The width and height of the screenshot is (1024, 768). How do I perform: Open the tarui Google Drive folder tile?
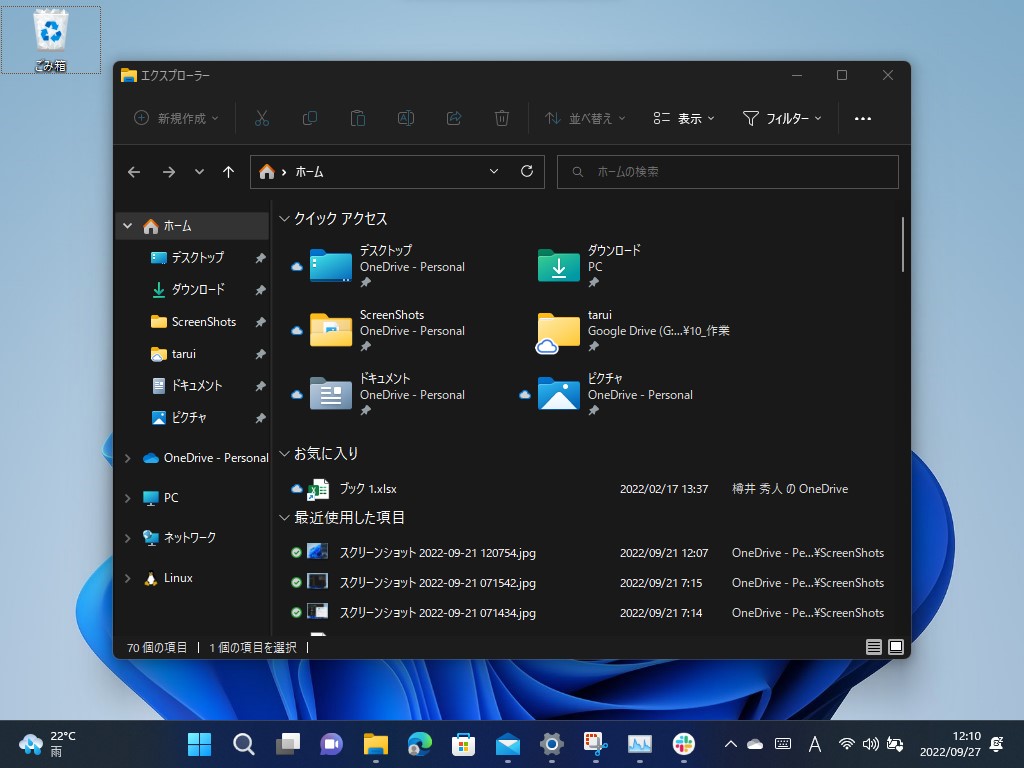coord(632,330)
